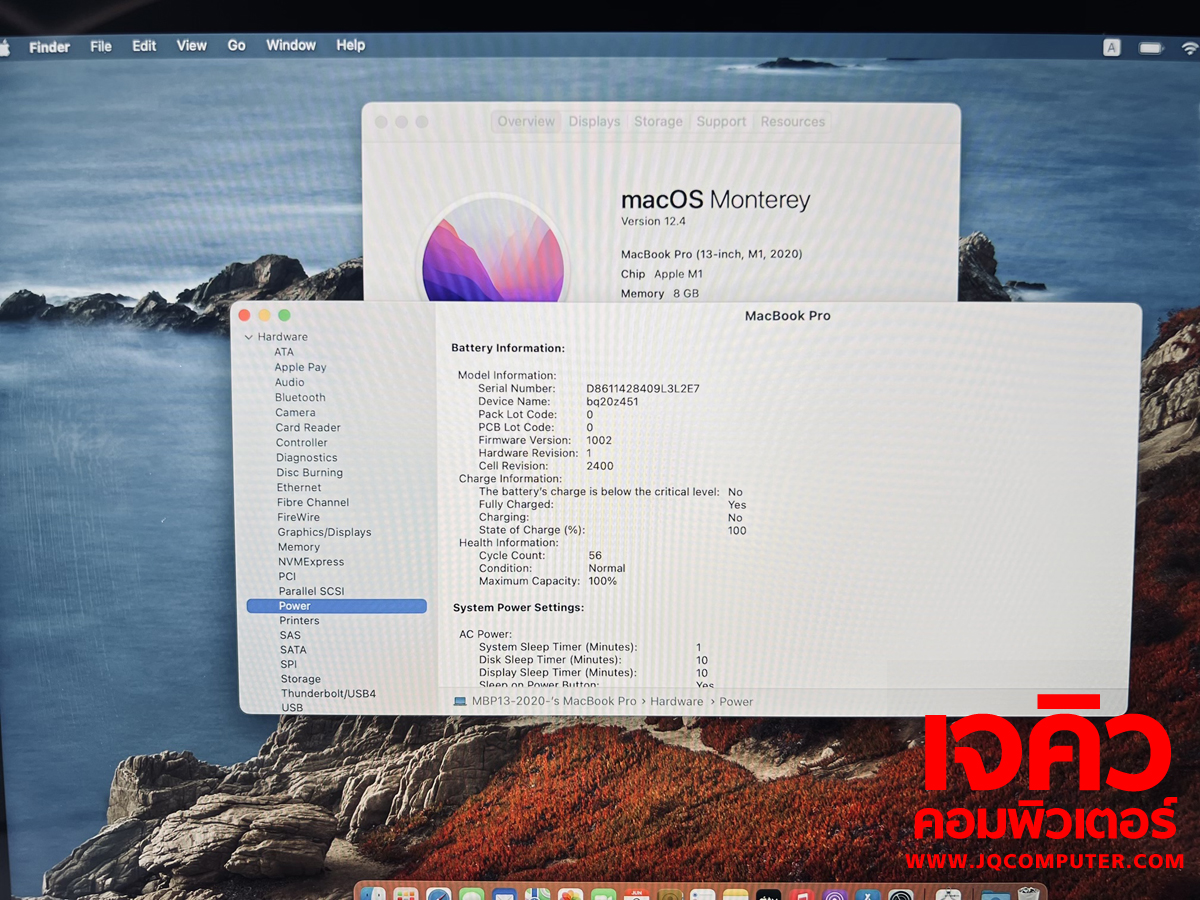The image size is (1200, 900).
Task: Select Diagnostics in the sidebar
Action: (x=307, y=457)
